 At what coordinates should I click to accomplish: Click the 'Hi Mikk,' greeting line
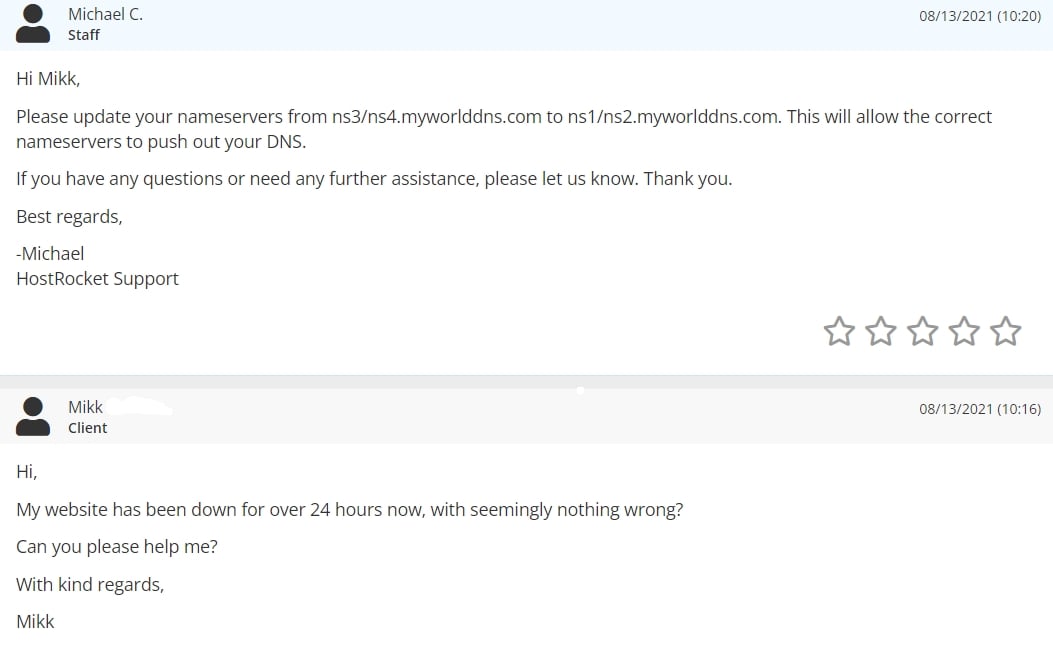point(48,79)
